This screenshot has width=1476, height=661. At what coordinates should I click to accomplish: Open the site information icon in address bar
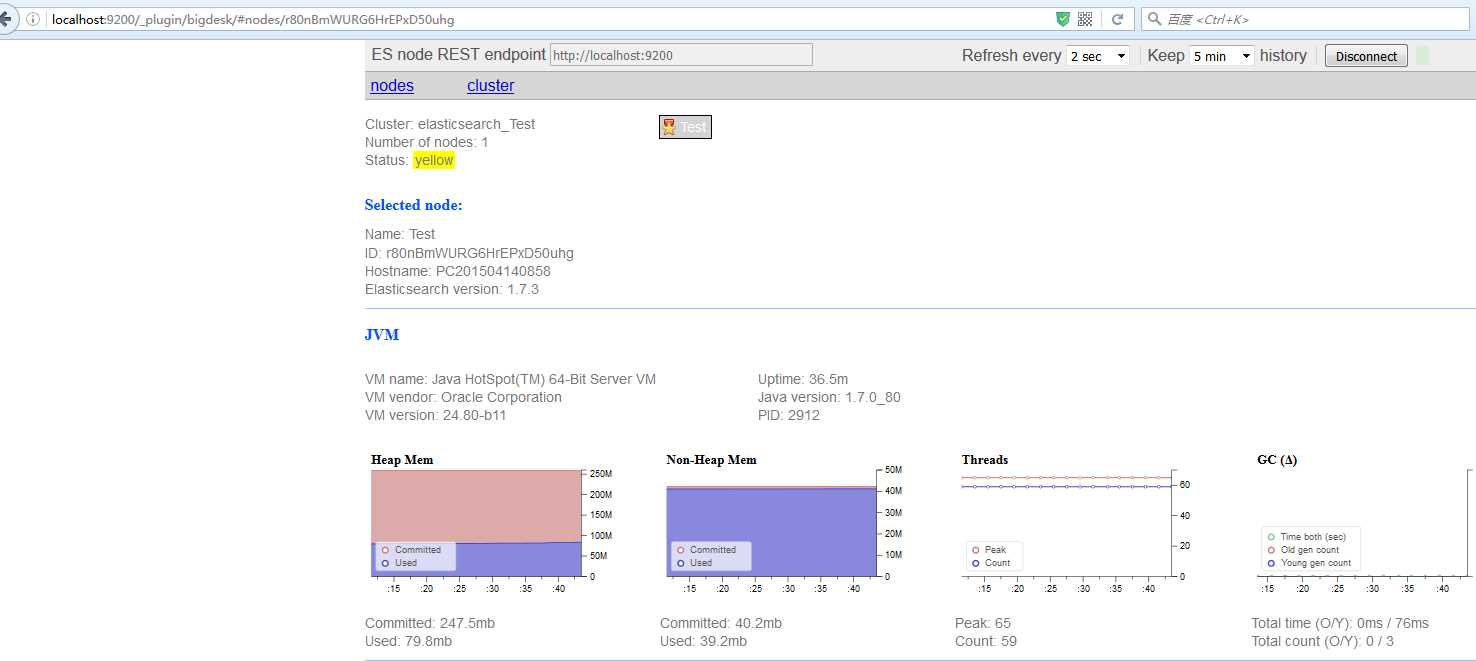[x=33, y=19]
